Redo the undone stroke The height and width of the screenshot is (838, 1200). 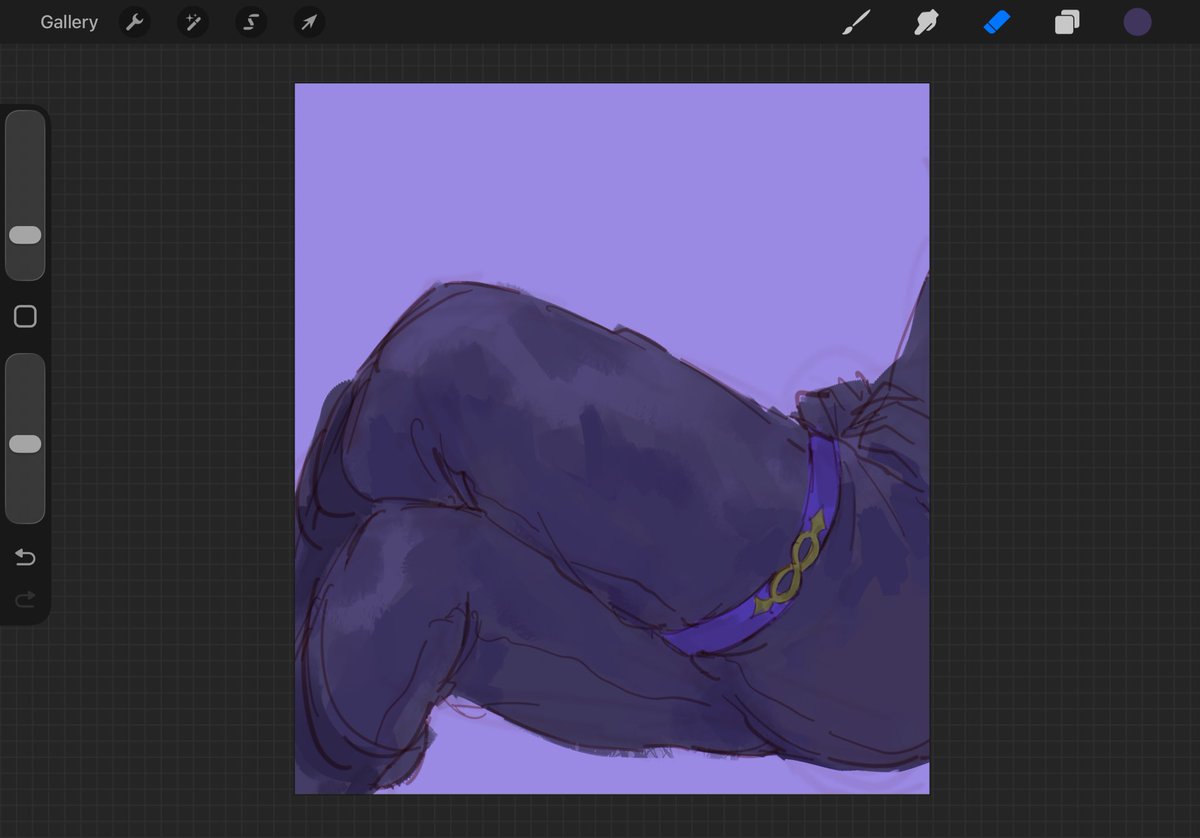click(x=25, y=599)
